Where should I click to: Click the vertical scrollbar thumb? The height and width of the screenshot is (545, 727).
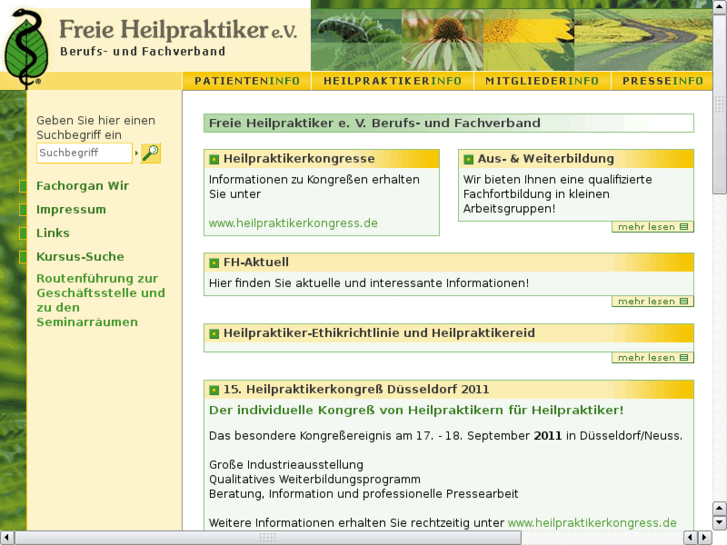tap(720, 106)
